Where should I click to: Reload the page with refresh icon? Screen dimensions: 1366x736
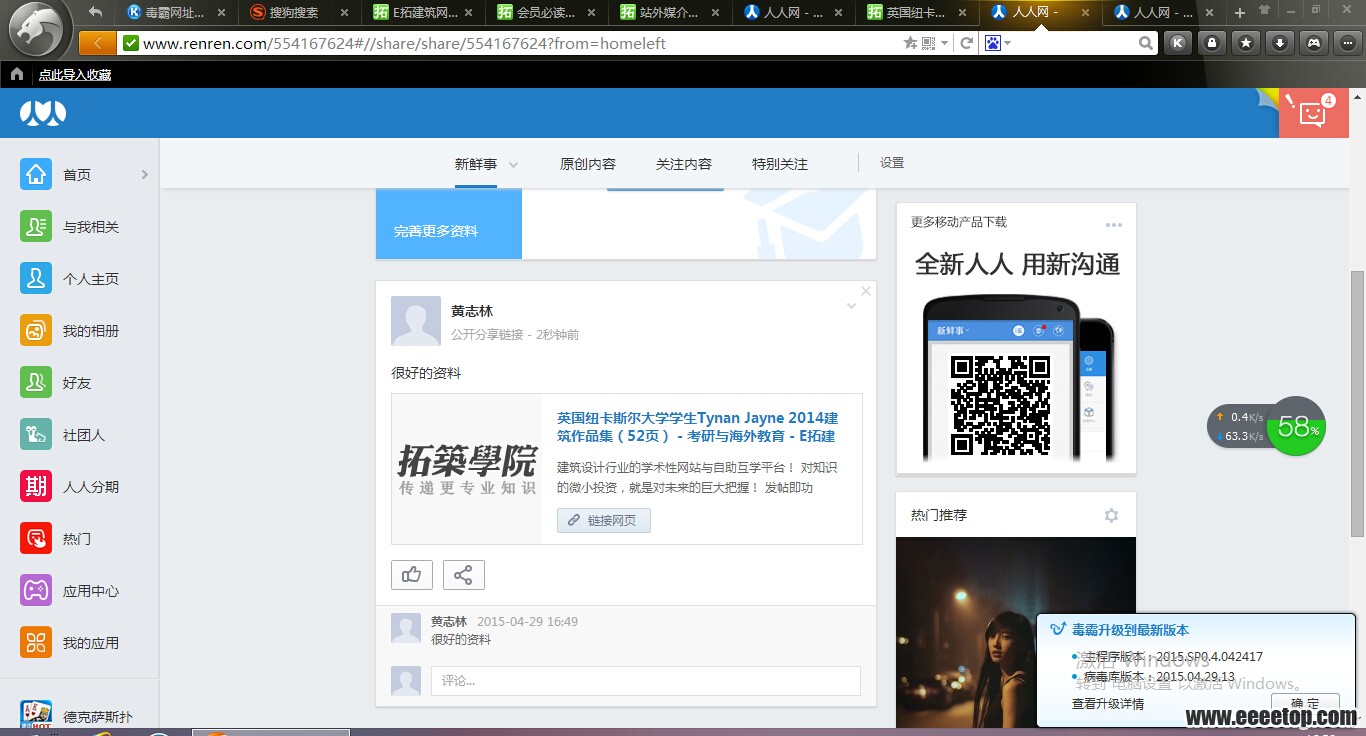pos(966,43)
